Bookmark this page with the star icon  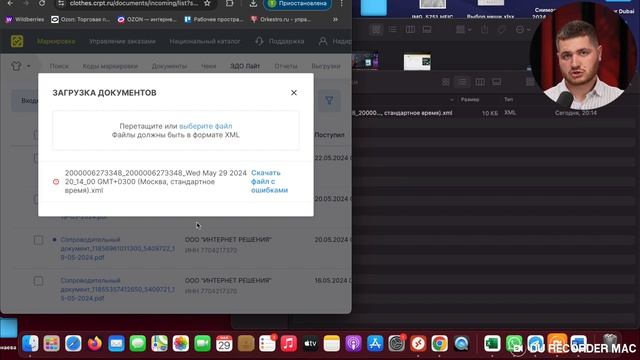pyautogui.click(x=207, y=3)
